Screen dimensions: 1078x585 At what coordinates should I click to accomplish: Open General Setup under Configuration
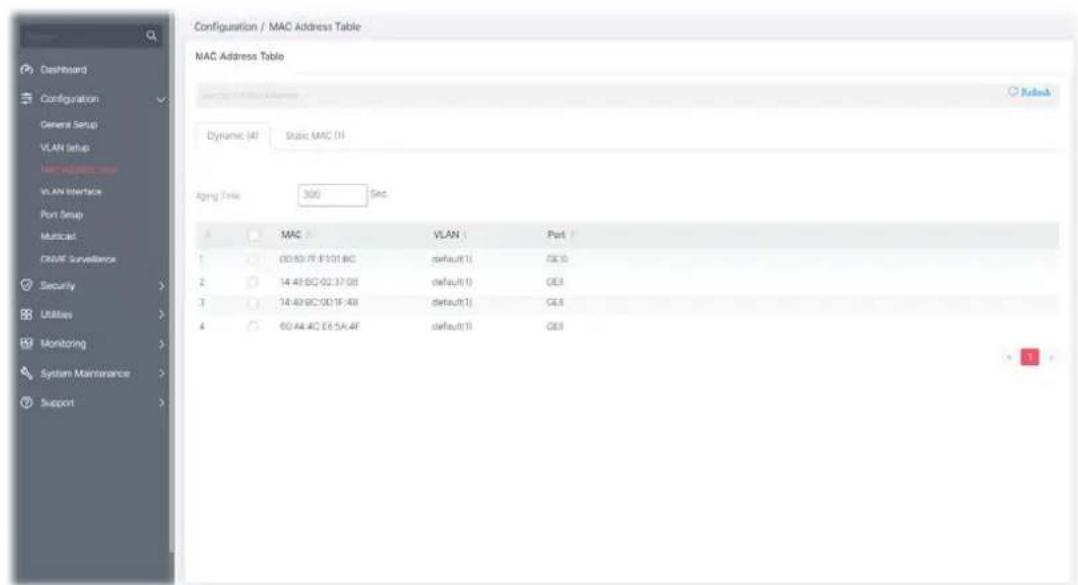coord(69,124)
